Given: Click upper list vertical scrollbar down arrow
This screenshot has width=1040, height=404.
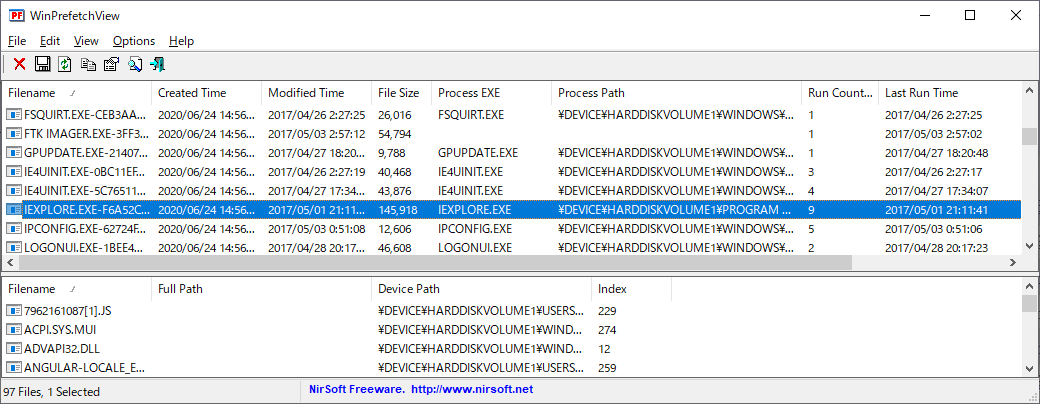Looking at the screenshot, I should [x=1029, y=248].
